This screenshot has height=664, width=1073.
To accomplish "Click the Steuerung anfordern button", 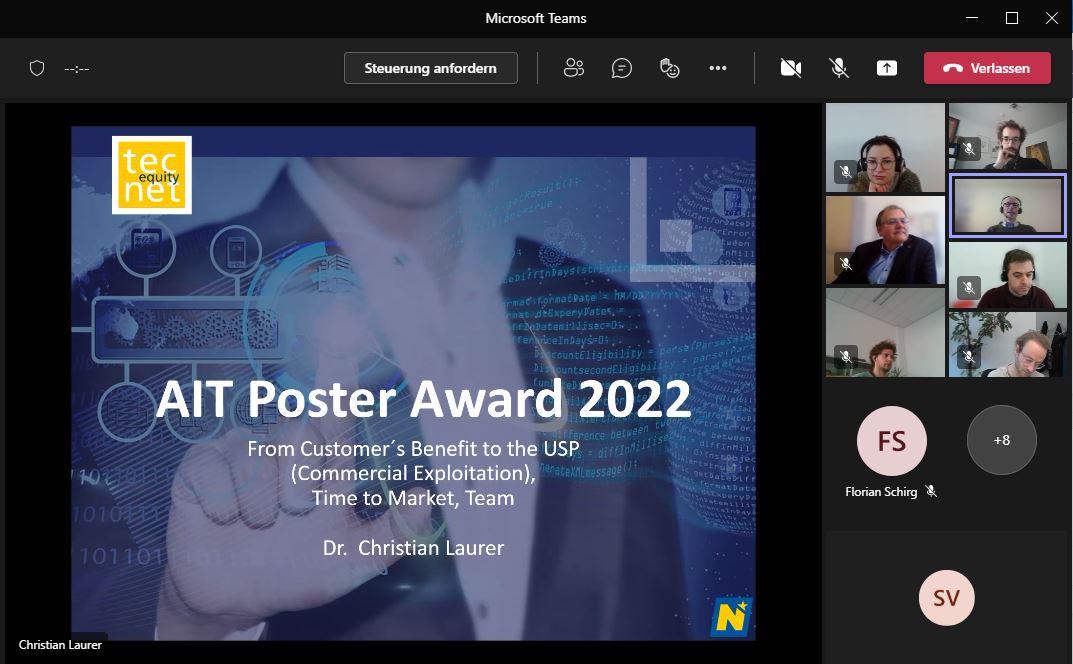I will coord(430,68).
